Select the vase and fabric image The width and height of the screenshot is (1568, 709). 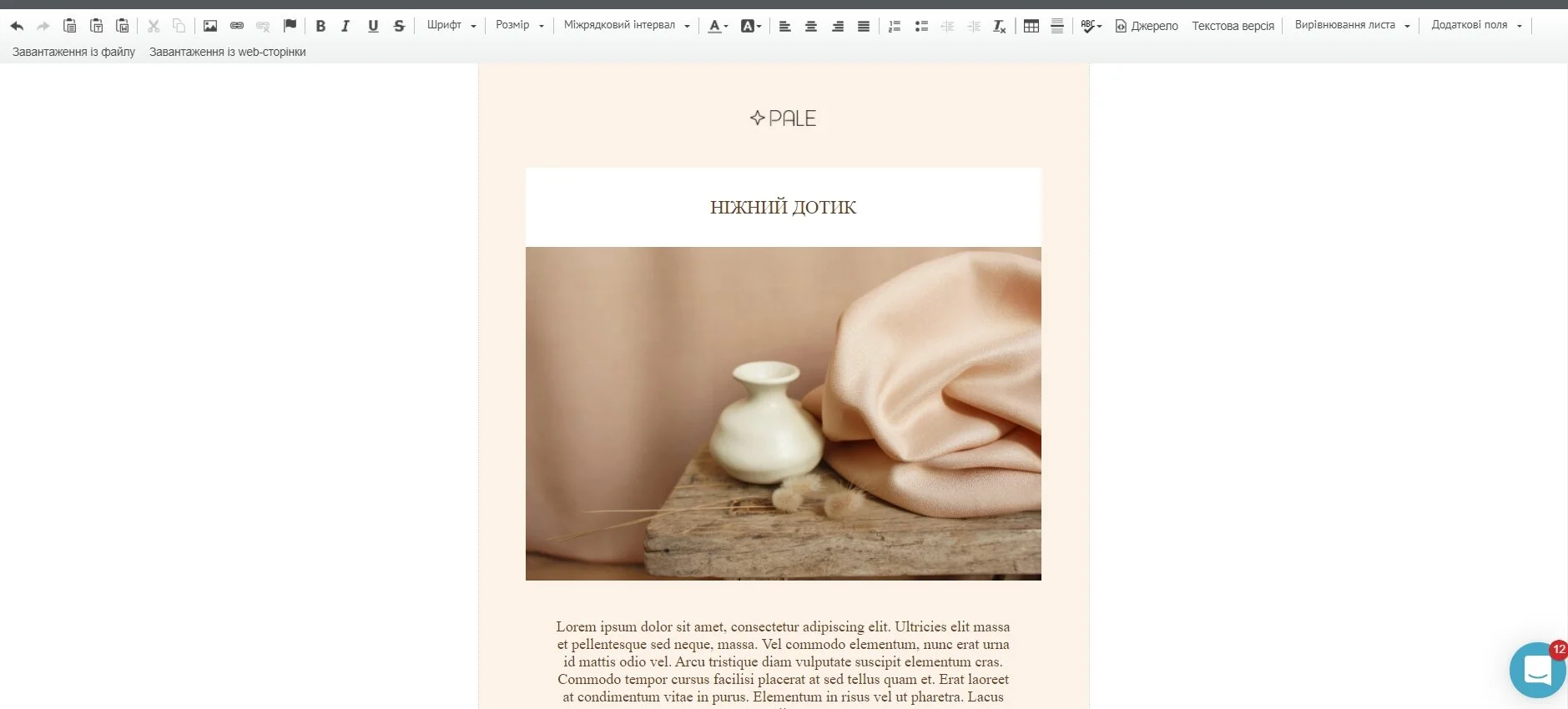[783, 414]
